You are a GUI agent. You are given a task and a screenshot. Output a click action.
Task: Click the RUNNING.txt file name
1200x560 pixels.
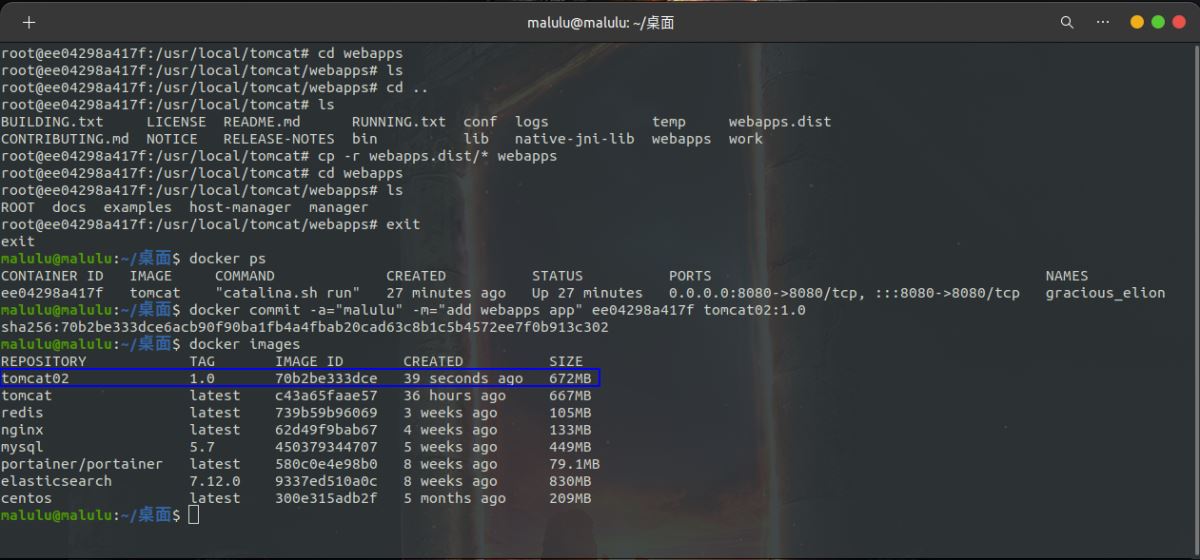399,121
